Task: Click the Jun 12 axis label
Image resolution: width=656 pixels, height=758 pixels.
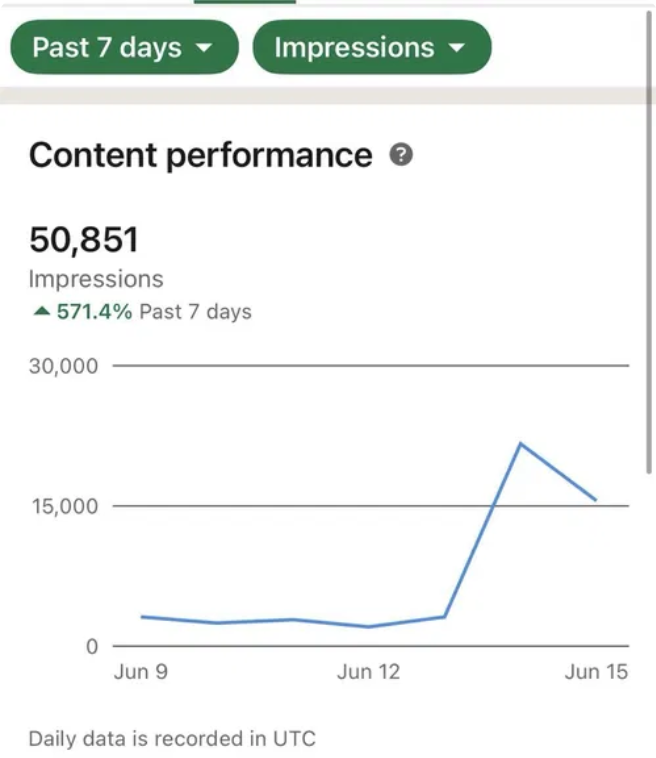Action: 368,672
